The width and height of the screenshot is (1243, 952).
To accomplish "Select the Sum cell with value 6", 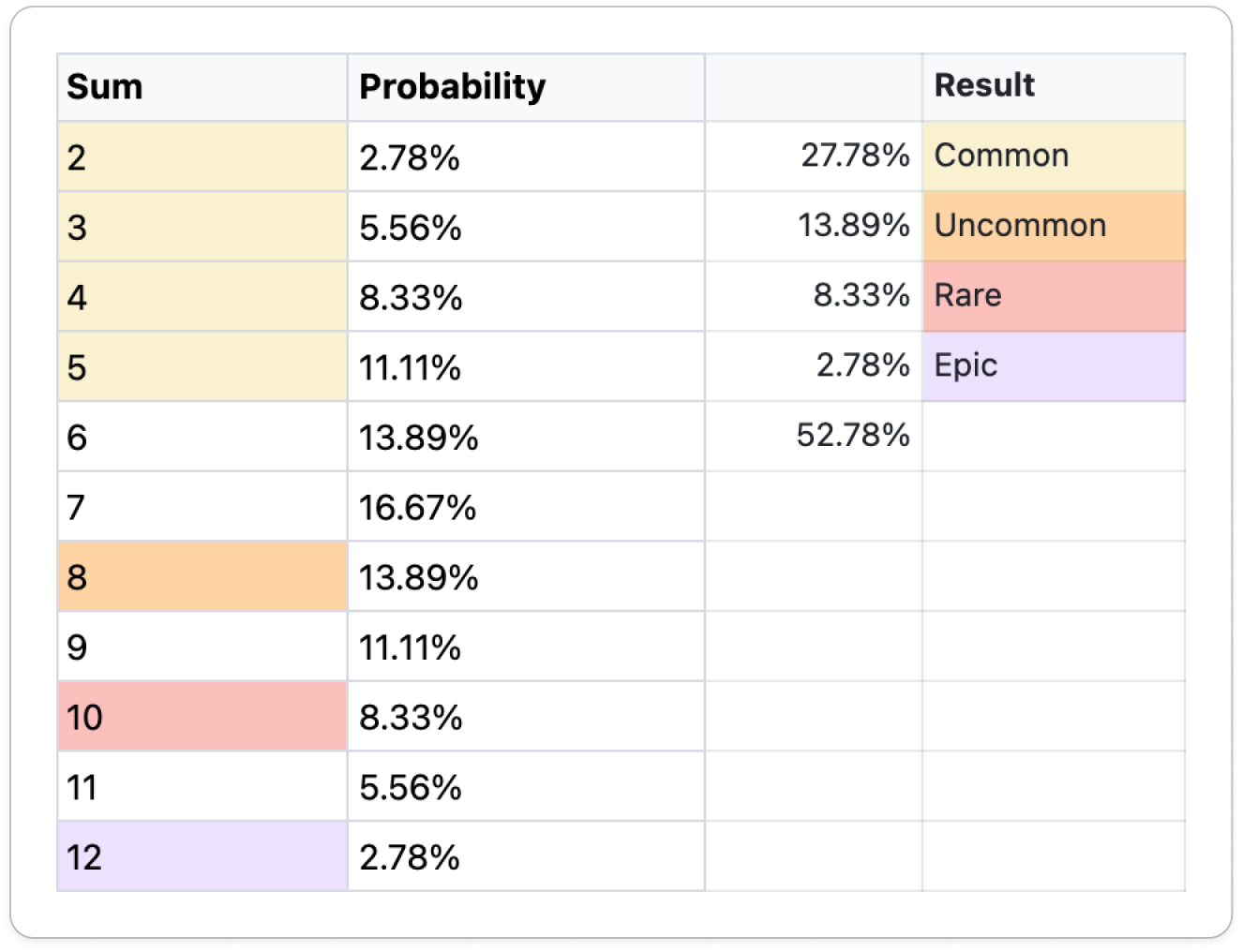I will pyautogui.click(x=202, y=438).
